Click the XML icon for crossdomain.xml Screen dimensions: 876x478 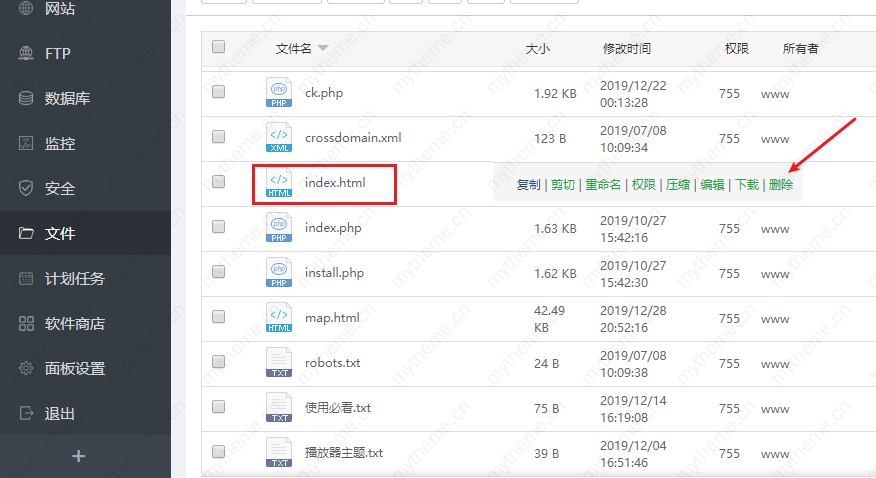279,138
